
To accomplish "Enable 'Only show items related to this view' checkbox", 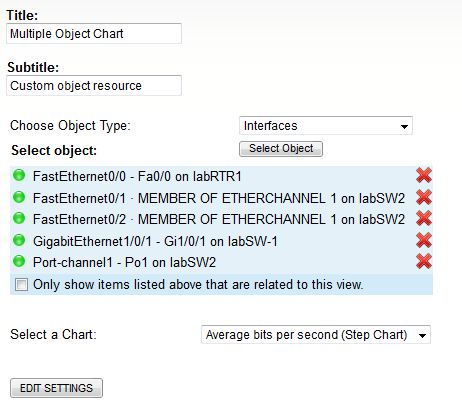I will [x=21, y=284].
